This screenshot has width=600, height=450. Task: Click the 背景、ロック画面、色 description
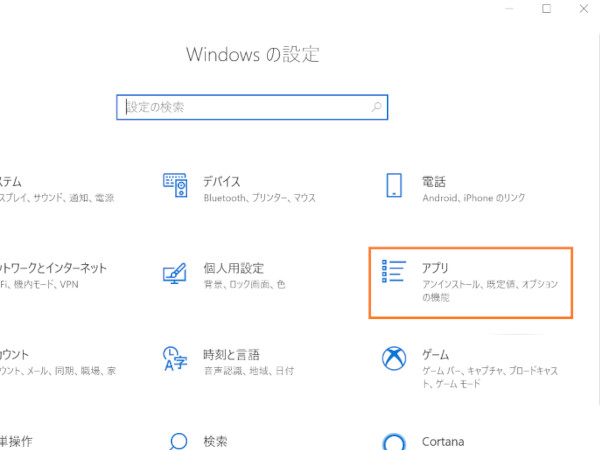coord(245,284)
